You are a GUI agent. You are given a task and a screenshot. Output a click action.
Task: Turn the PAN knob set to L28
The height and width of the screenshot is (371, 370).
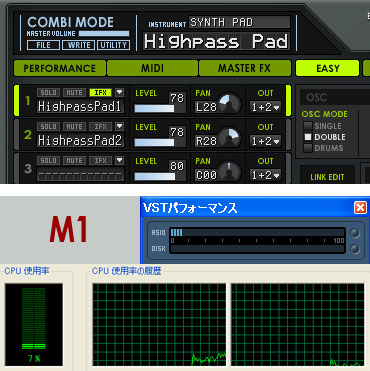click(x=230, y=104)
